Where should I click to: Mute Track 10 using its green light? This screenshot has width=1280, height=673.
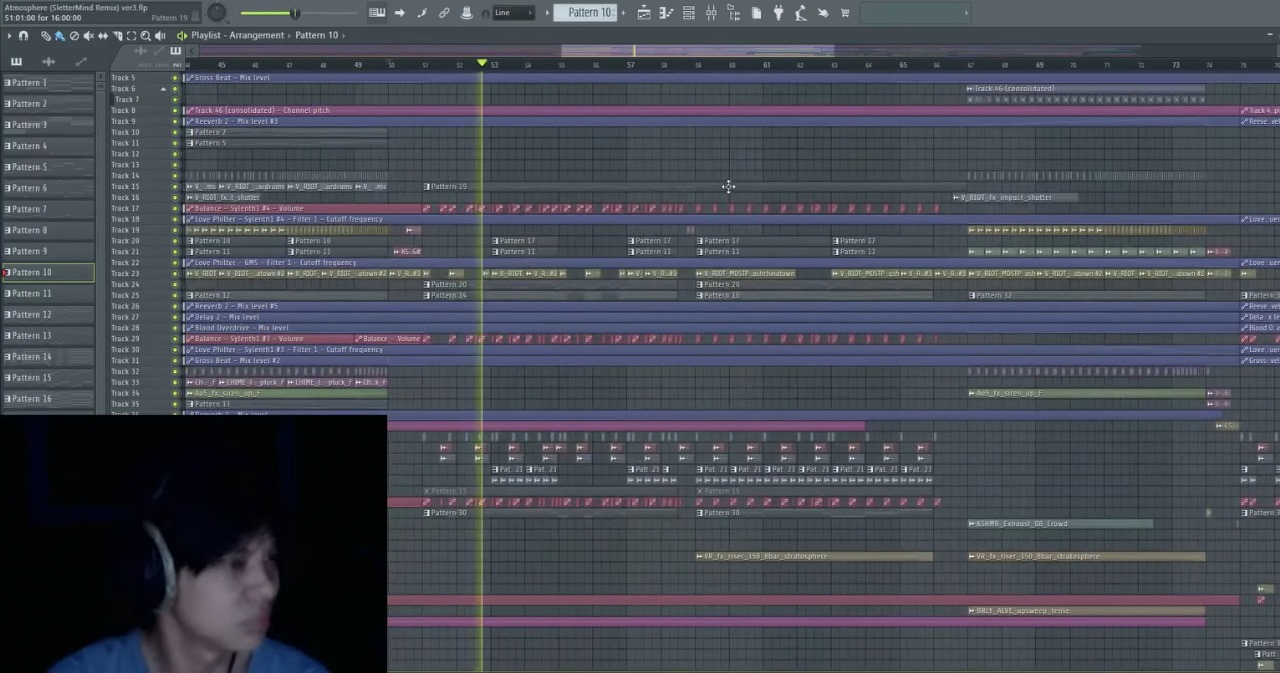pos(175,132)
